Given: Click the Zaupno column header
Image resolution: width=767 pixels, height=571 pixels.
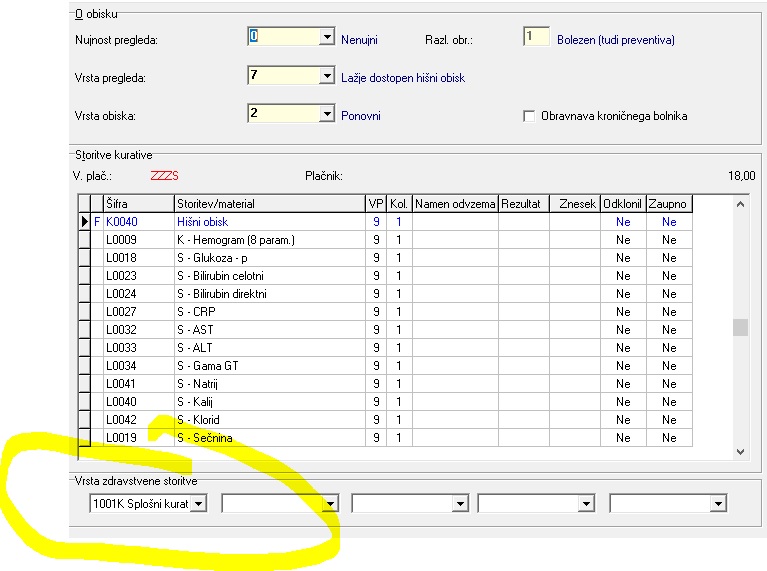Looking at the screenshot, I should [669, 204].
